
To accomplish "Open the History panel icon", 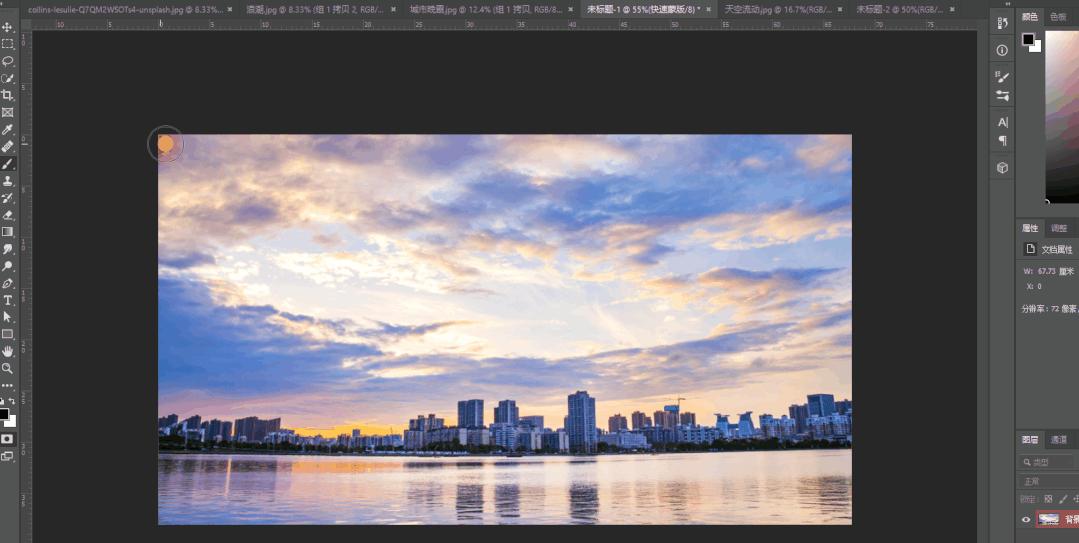I will coord(1002,21).
